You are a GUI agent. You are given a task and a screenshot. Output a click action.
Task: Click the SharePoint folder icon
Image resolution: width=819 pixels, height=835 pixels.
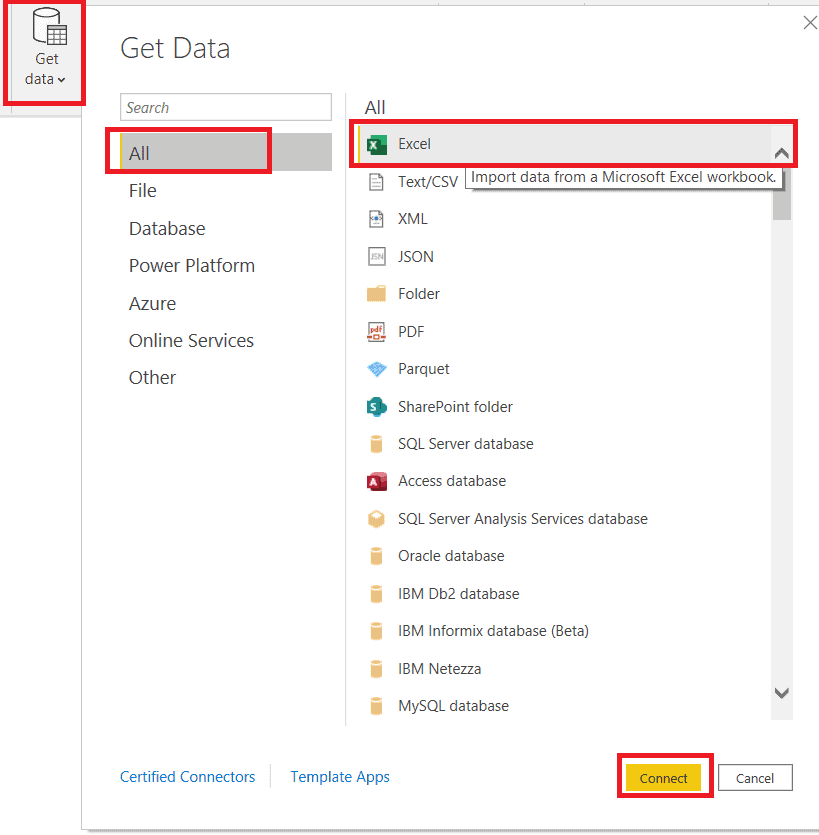click(377, 407)
